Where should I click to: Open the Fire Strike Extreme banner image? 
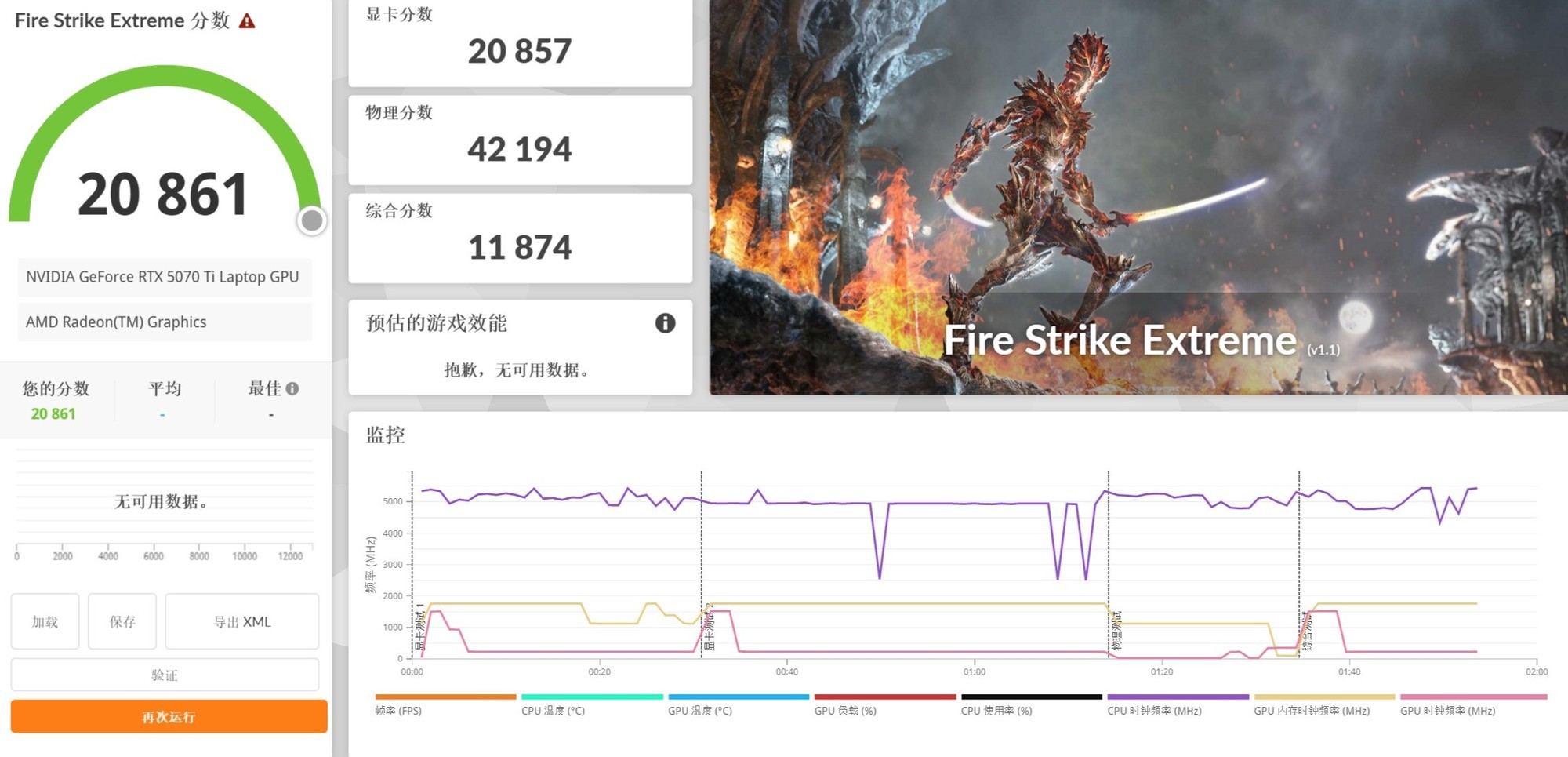click(1138, 196)
